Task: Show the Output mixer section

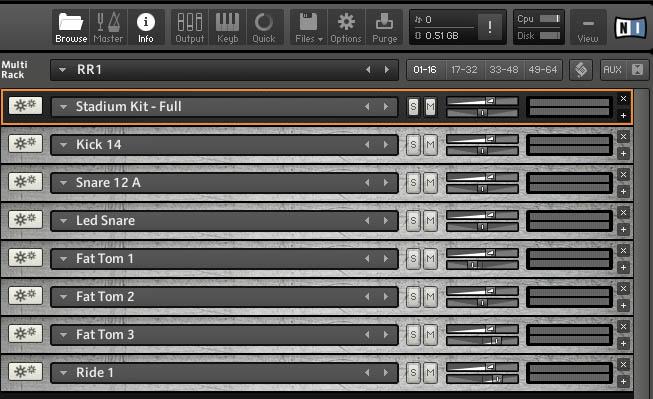Action: (x=190, y=27)
